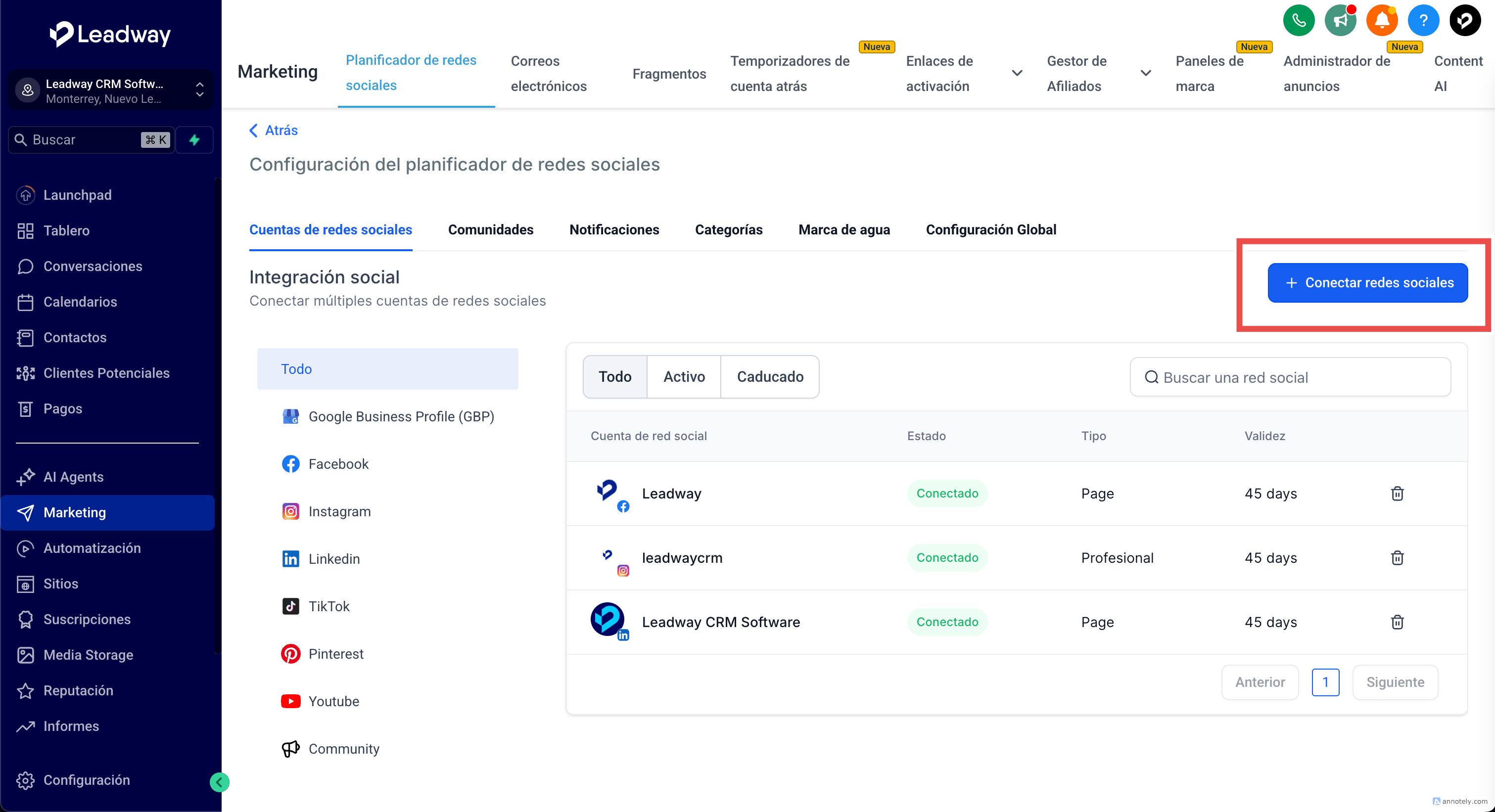Click the blue help question mark icon

(x=1423, y=21)
